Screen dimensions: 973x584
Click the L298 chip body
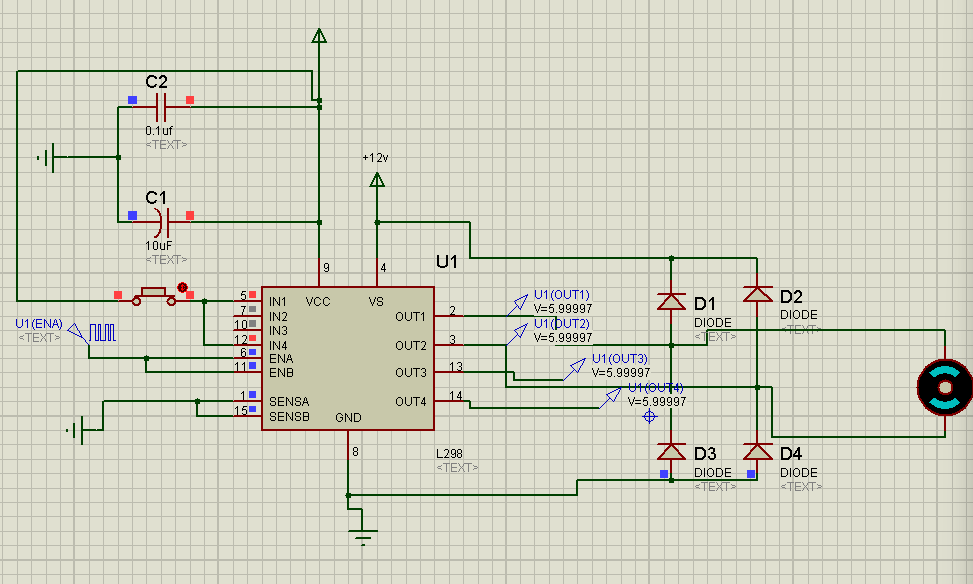click(347, 358)
